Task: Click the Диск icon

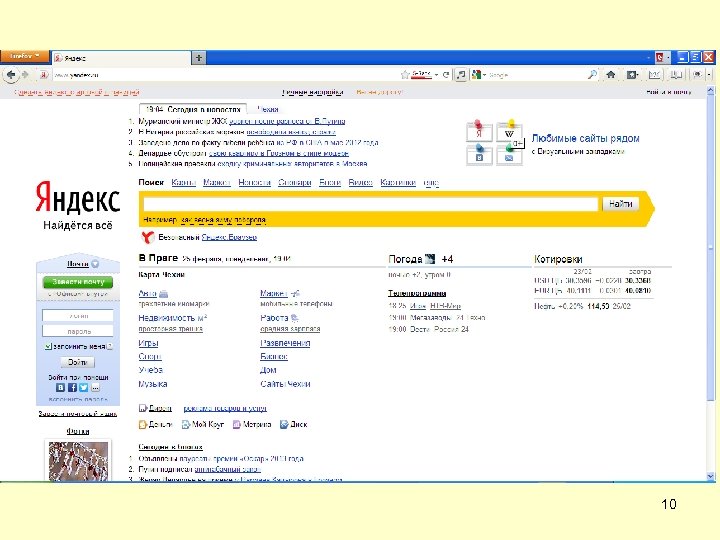Action: [284, 425]
